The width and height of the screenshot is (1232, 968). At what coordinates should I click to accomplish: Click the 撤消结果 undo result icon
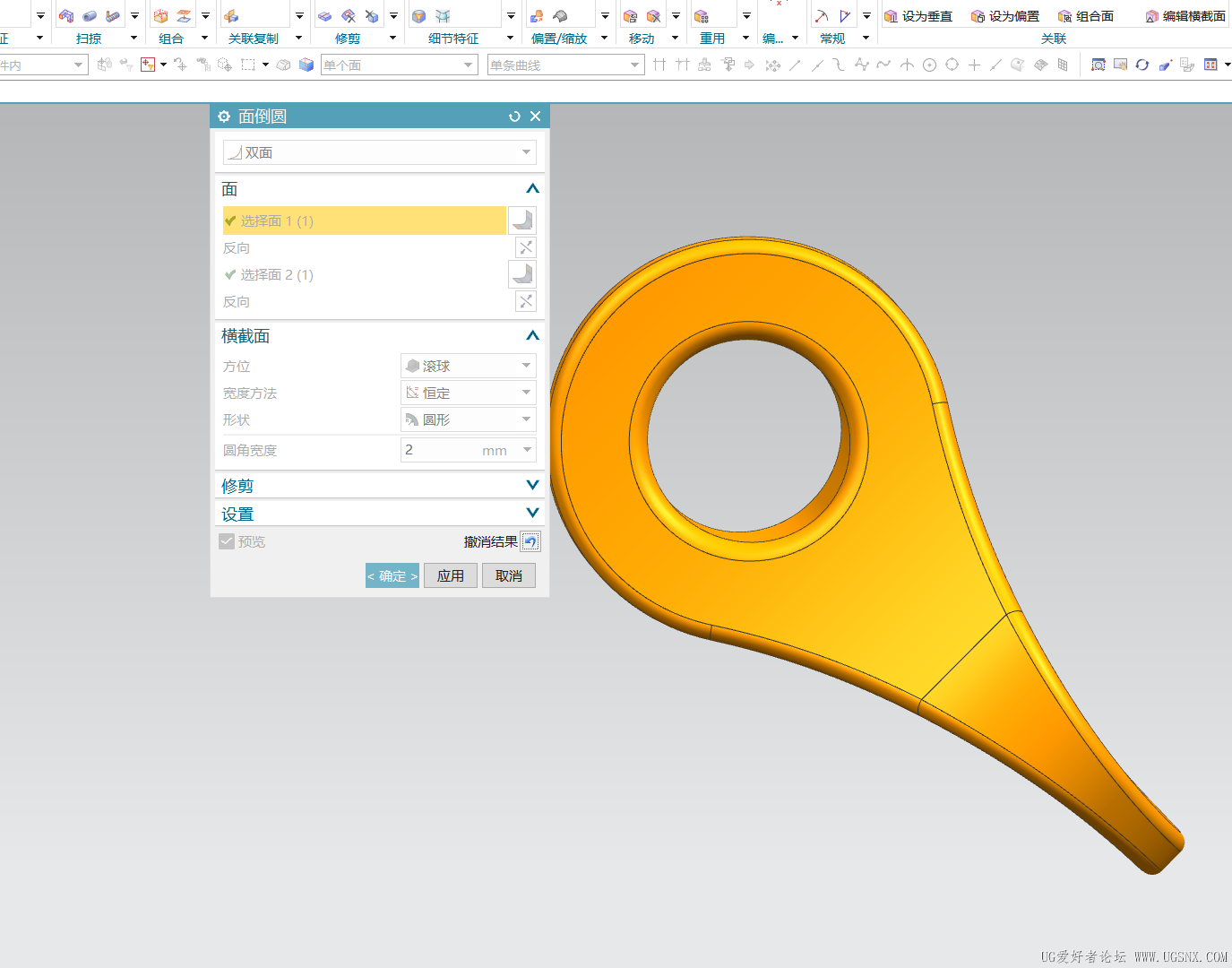[x=530, y=541]
